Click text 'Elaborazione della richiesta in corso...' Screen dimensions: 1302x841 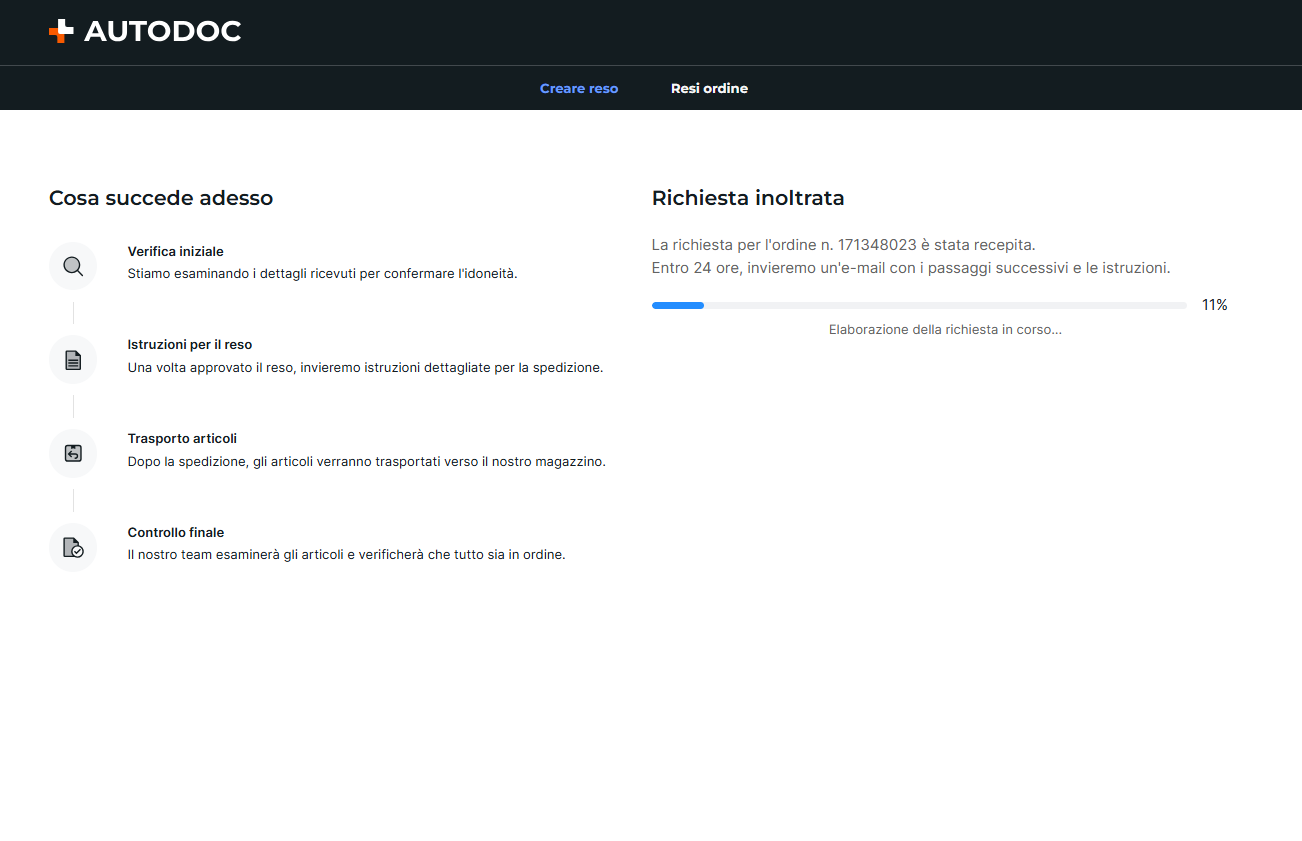(945, 329)
